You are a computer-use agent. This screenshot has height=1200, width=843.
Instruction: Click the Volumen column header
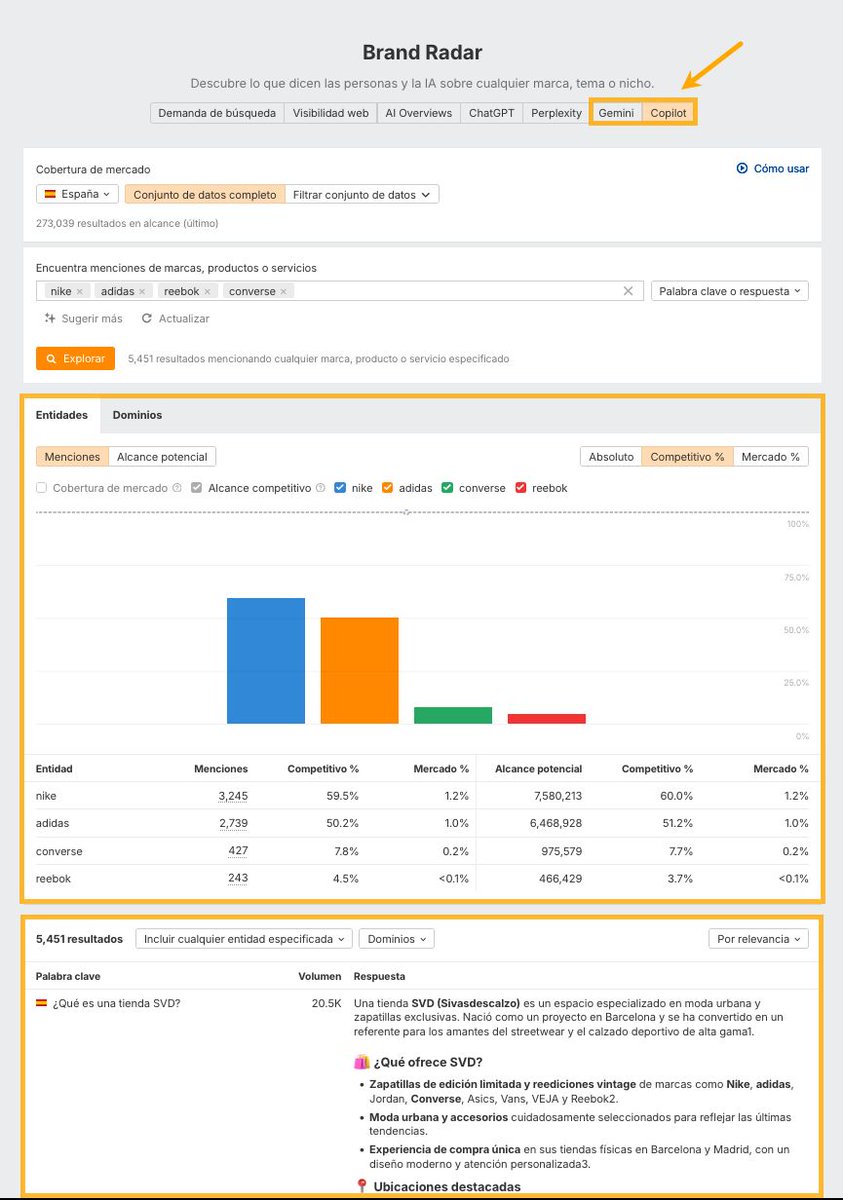[319, 976]
